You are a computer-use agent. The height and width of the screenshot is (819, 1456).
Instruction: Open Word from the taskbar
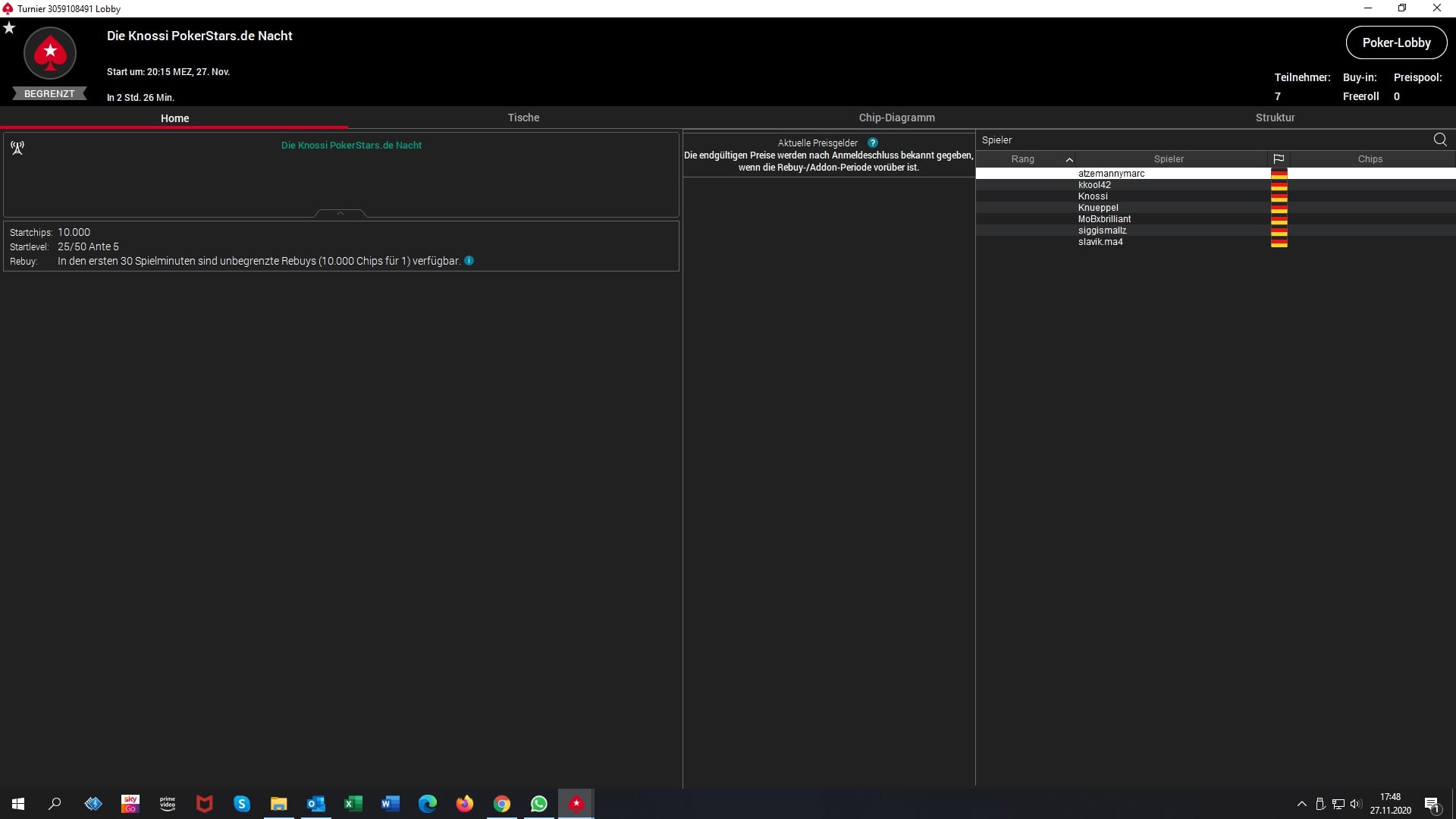point(391,804)
